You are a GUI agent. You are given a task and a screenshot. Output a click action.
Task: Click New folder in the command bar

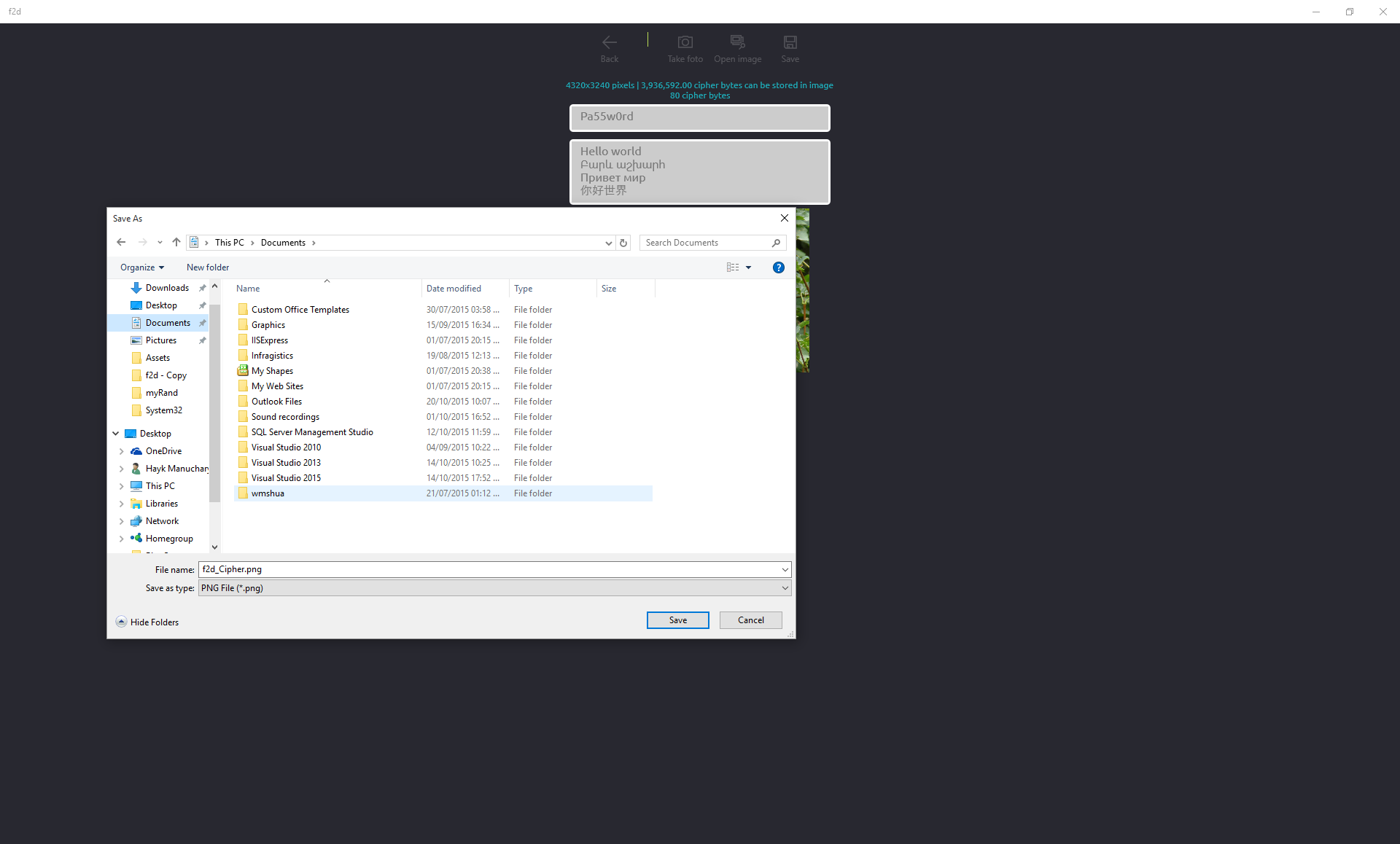click(207, 267)
